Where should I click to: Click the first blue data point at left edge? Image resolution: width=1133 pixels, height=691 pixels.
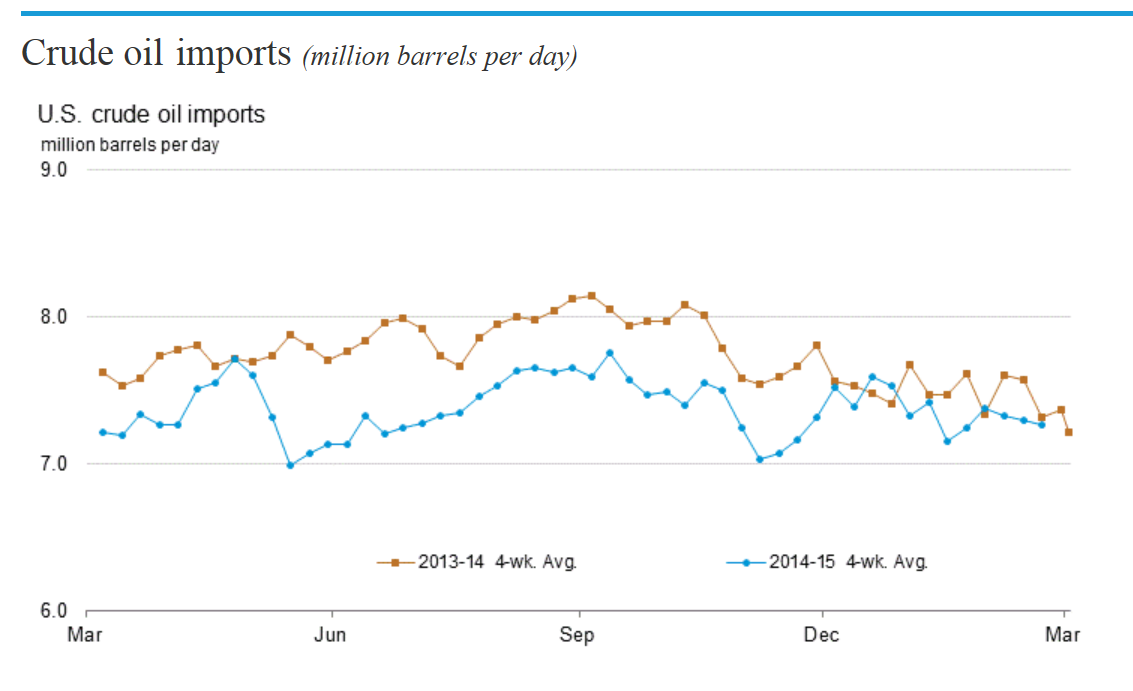click(x=102, y=432)
